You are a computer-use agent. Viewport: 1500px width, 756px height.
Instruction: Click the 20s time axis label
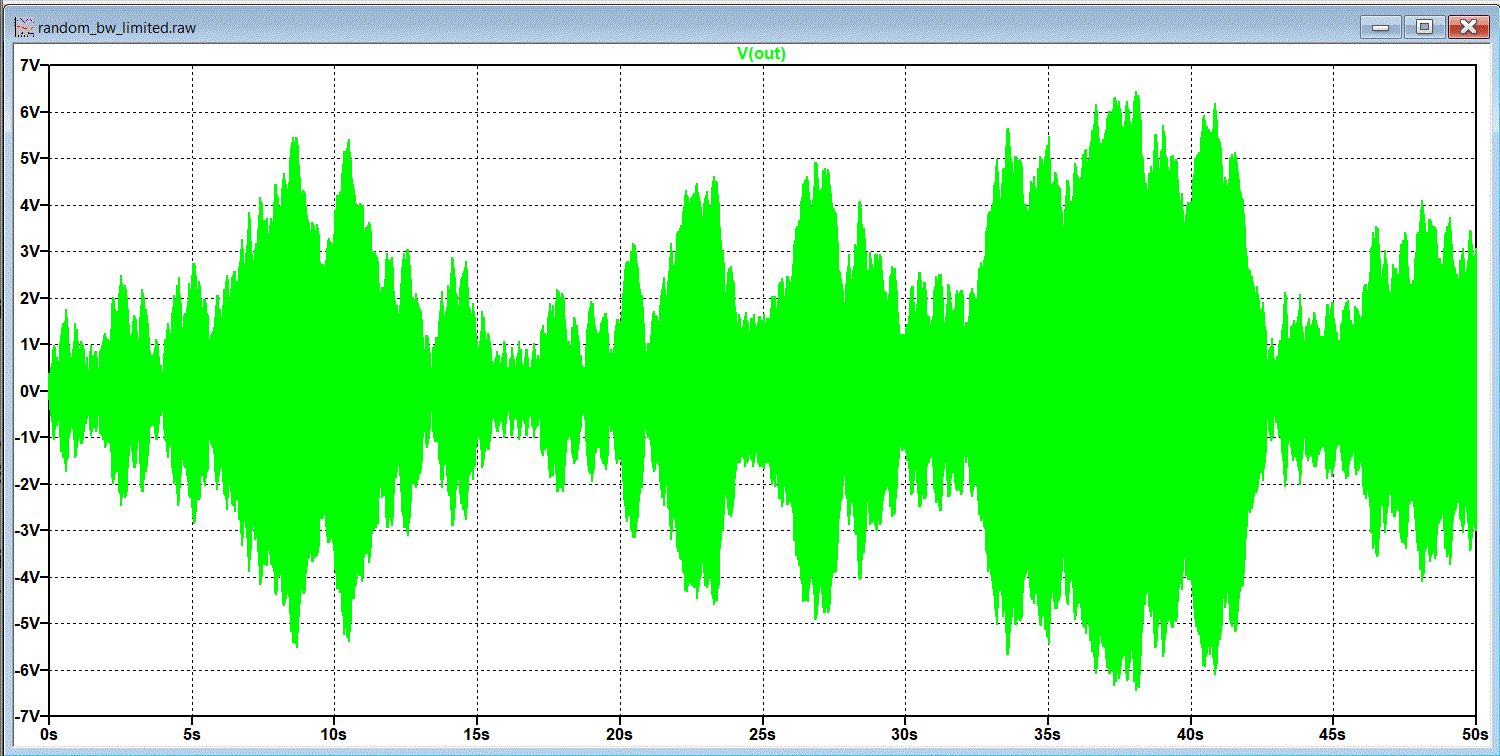(x=620, y=733)
